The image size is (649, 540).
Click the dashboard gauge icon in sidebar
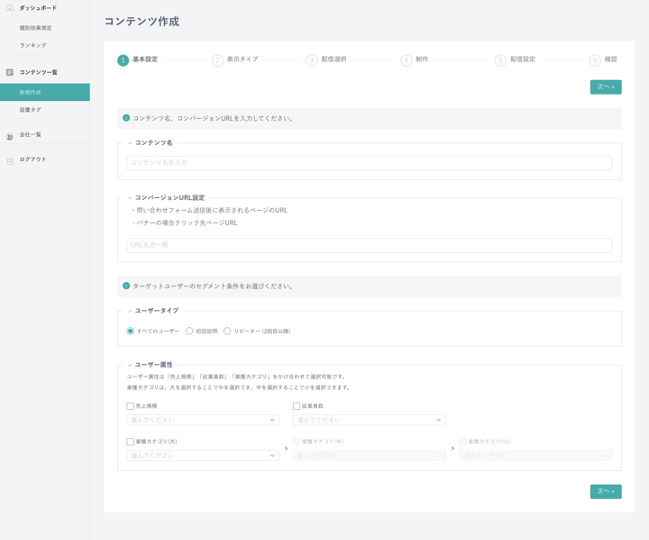click(10, 8)
